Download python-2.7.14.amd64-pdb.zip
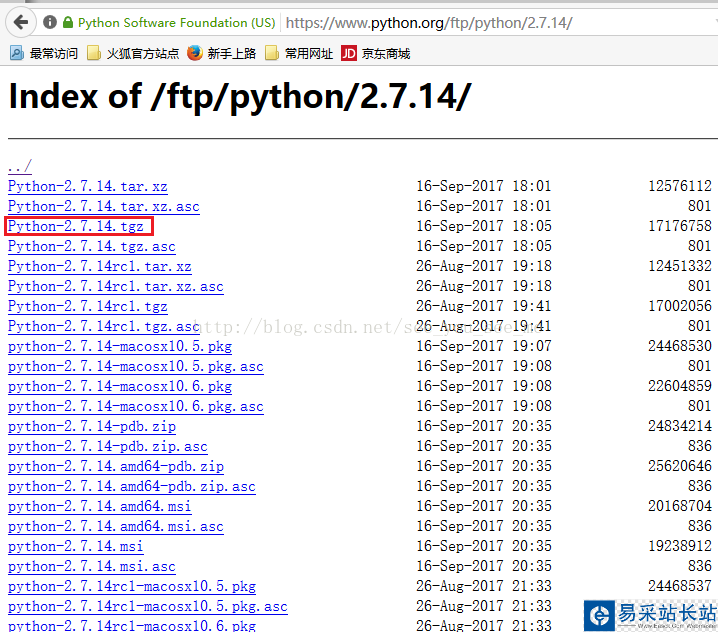Viewport: 718px width, 632px height. tap(116, 467)
